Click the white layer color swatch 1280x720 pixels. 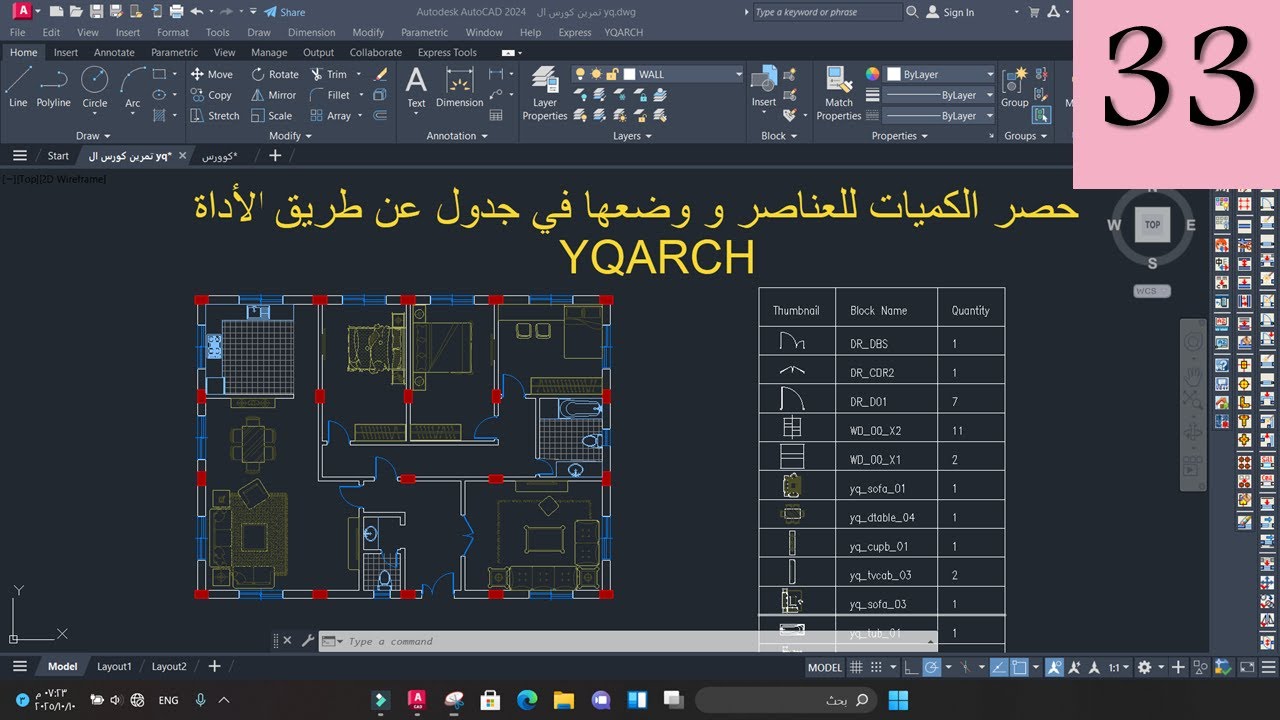coord(629,74)
